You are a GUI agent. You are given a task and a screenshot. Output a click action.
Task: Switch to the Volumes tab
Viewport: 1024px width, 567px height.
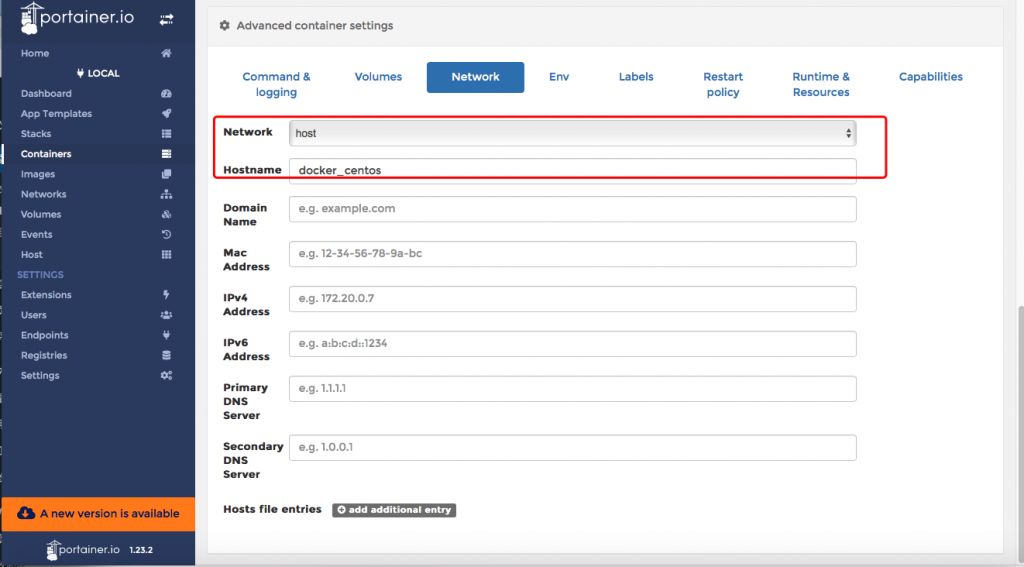pos(378,77)
